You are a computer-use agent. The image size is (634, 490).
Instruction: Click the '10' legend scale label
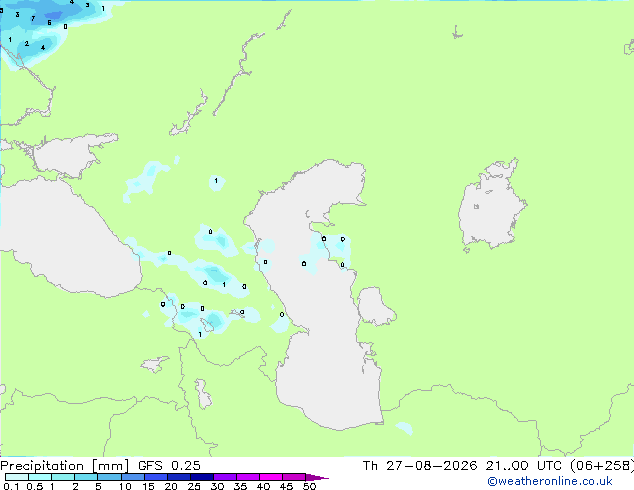[x=125, y=486]
